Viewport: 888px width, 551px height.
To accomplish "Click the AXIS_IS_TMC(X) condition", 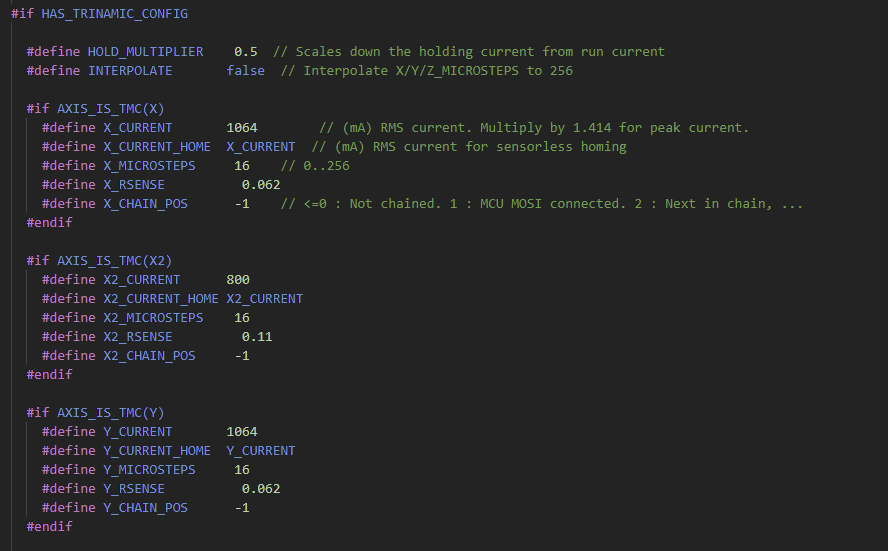I will pos(111,109).
